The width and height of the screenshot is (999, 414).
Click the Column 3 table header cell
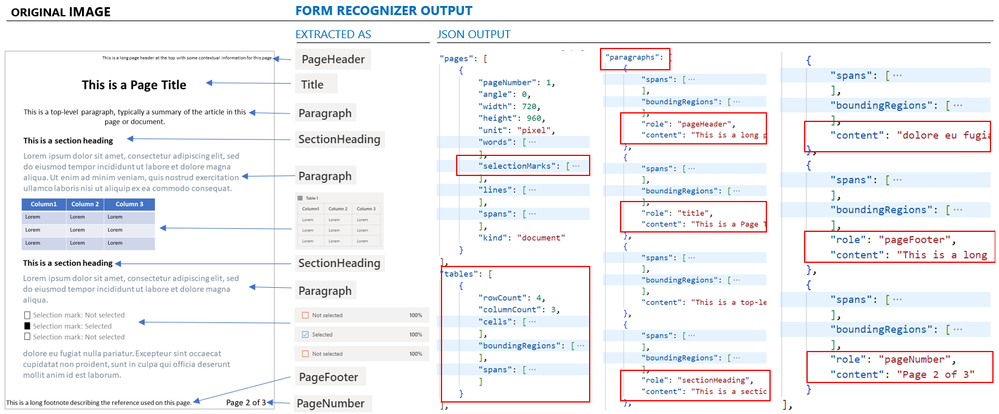pyautogui.click(x=129, y=204)
